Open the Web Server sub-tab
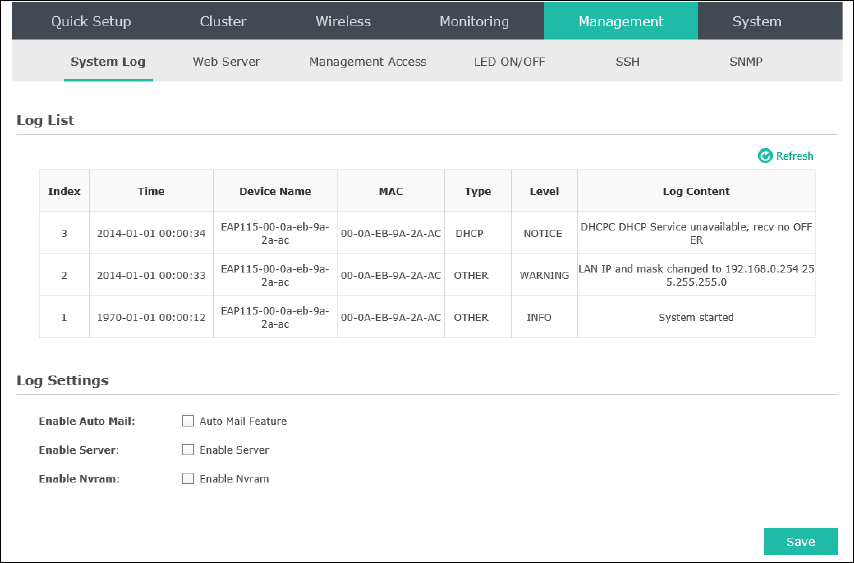 pyautogui.click(x=226, y=62)
